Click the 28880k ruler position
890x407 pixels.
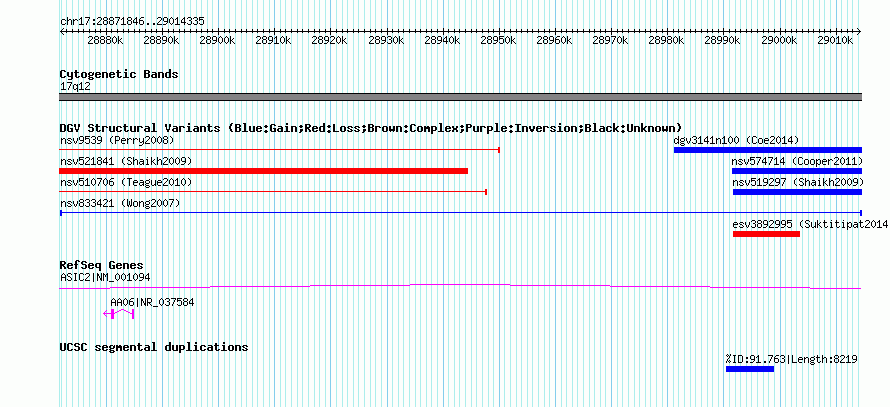[107, 40]
